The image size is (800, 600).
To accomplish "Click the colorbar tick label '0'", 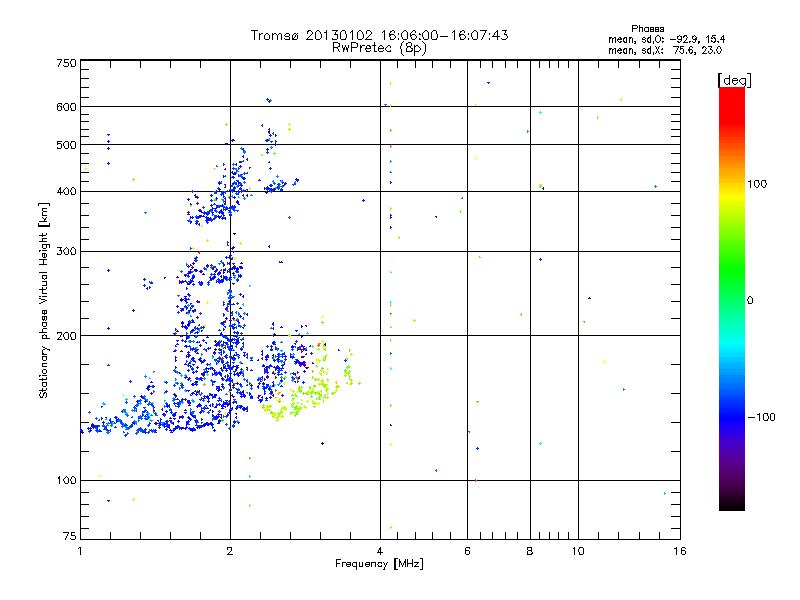I will (750, 300).
